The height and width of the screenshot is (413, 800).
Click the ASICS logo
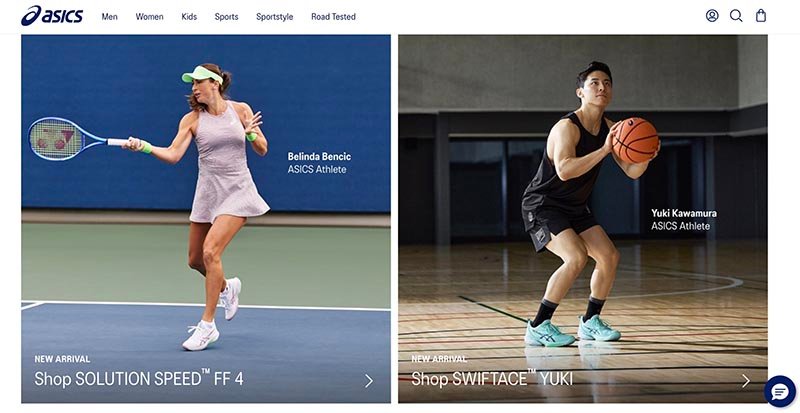pyautogui.click(x=52, y=16)
